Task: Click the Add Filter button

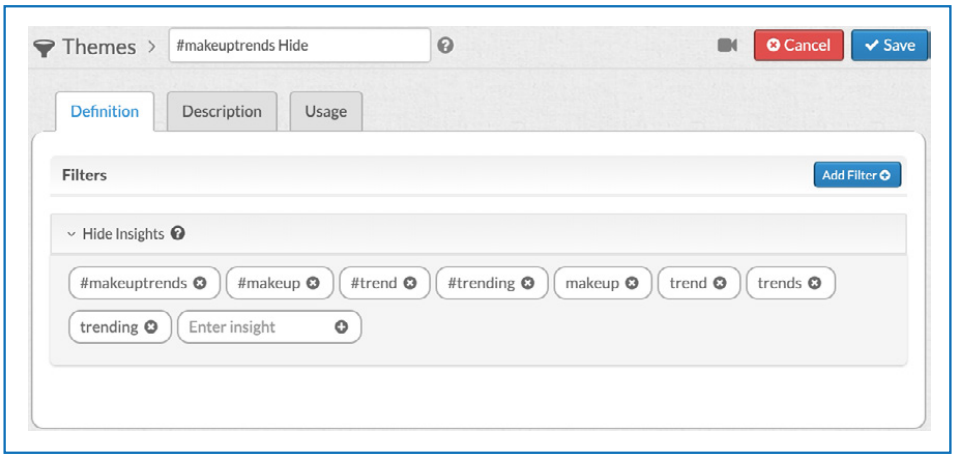Action: [x=857, y=175]
